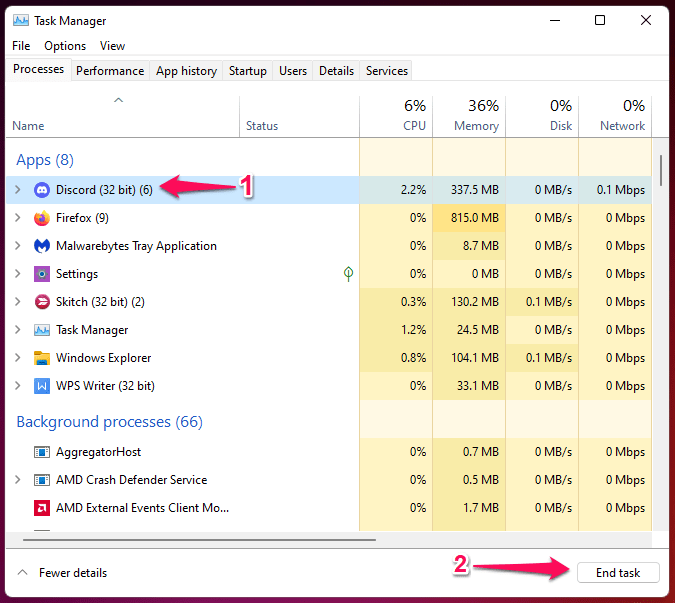
Task: Click Windows Explorer memory value 104.1 MB
Action: [x=474, y=358]
